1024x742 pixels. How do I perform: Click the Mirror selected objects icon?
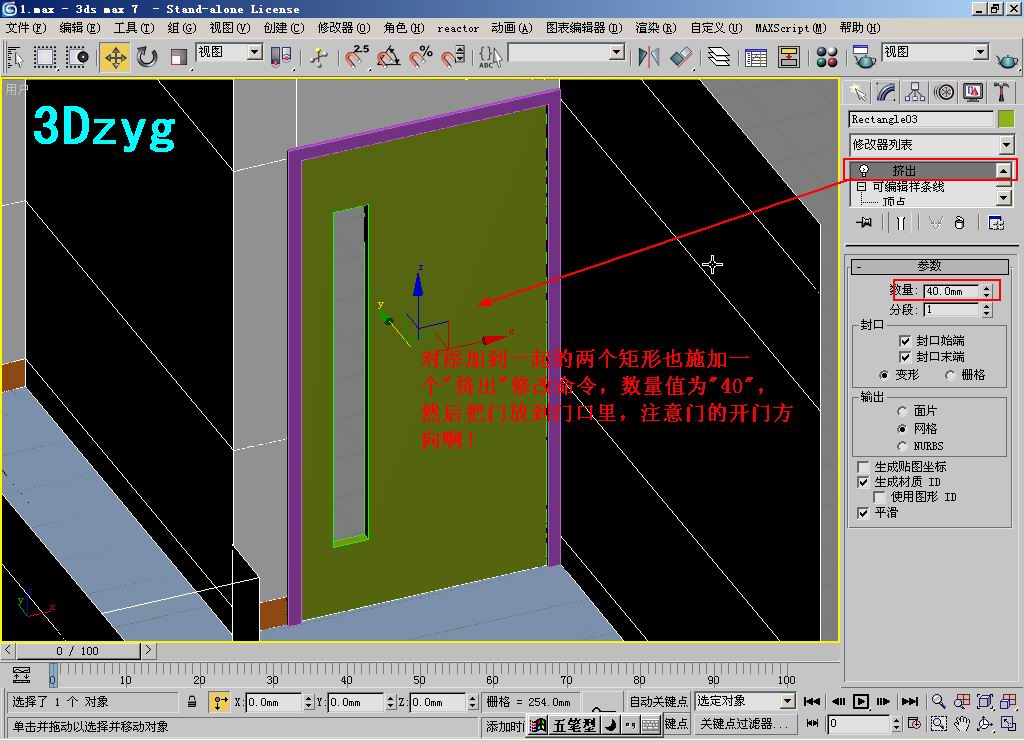point(648,57)
